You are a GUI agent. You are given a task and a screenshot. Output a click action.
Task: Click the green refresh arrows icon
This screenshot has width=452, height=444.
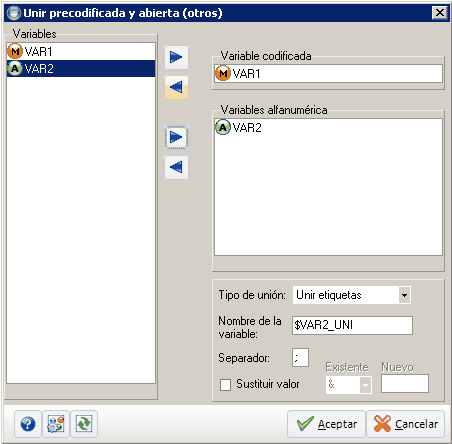pos(84,424)
